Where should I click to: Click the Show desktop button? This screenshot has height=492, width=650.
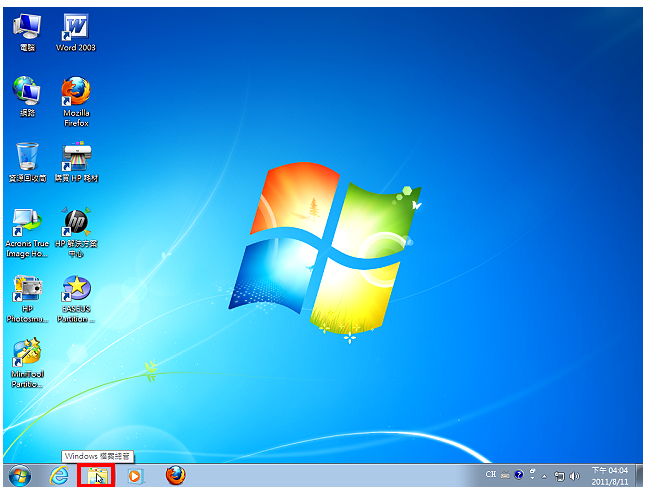point(640,475)
